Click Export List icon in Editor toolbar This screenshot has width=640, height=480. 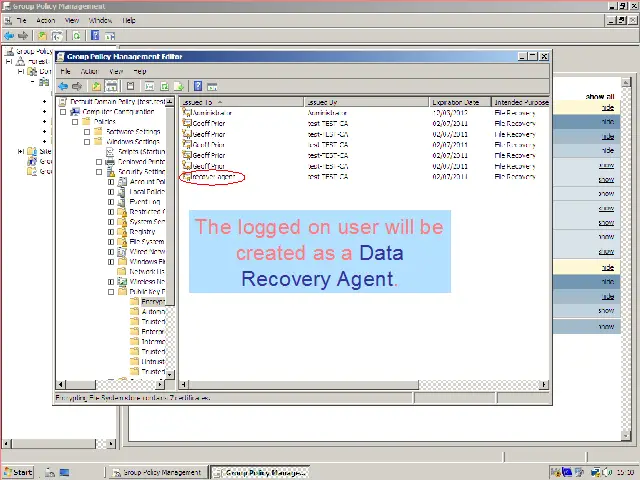(179, 86)
